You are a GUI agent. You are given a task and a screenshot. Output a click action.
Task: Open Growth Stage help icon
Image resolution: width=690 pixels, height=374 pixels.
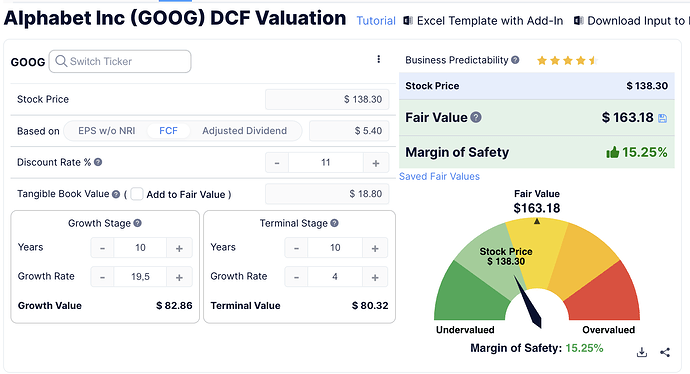[x=137, y=223]
